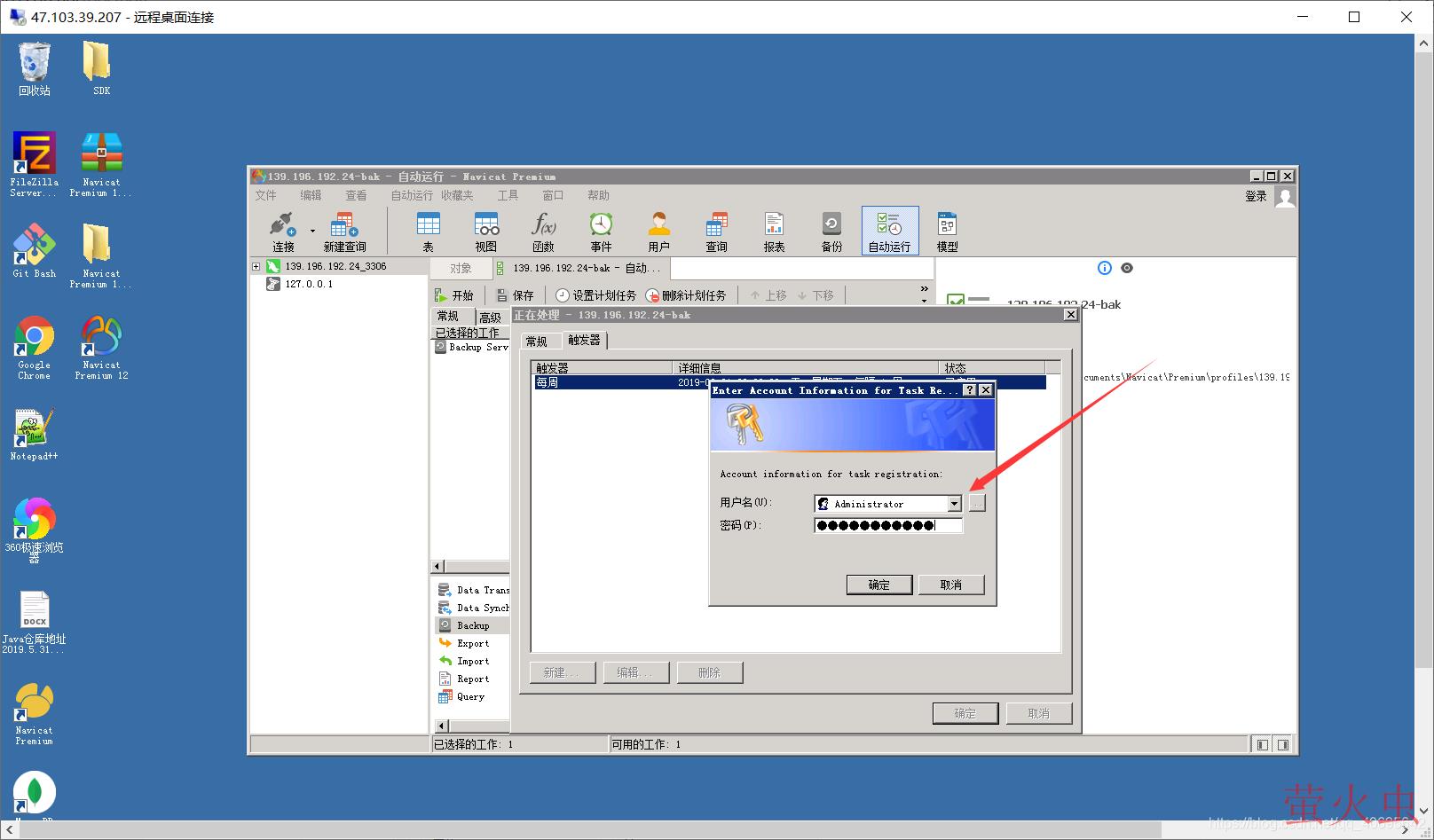Click into the 密码 password field
Screen dimensions: 1434x840
[x=887, y=525]
